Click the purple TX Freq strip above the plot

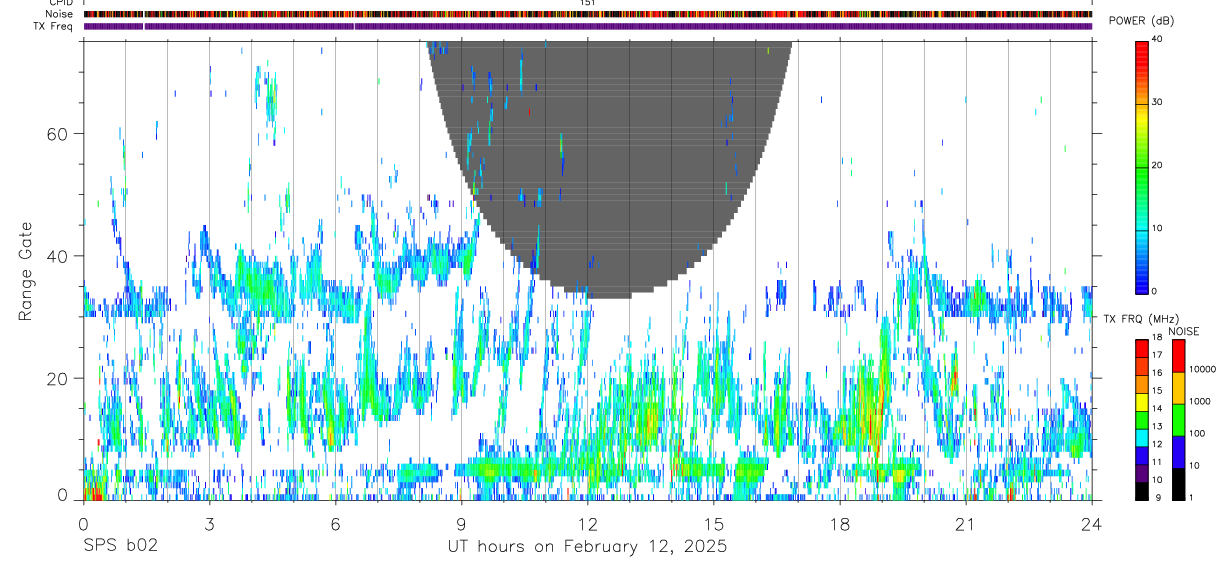pos(587,26)
